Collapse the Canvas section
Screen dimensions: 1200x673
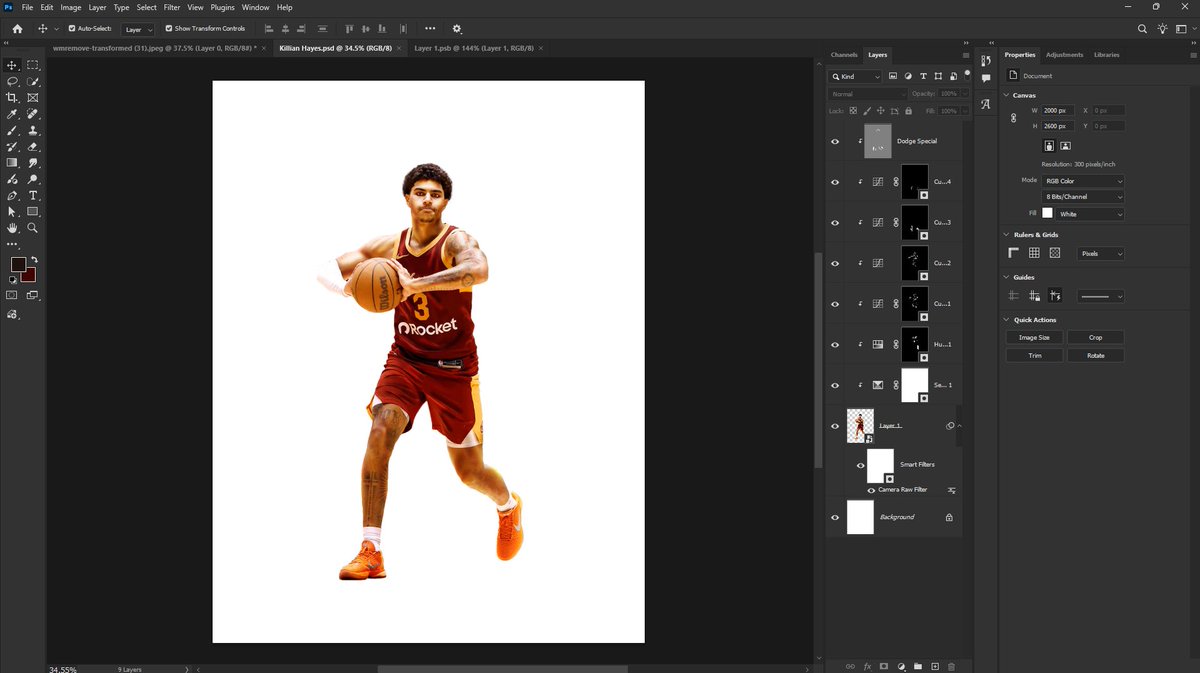pyautogui.click(x=1006, y=95)
